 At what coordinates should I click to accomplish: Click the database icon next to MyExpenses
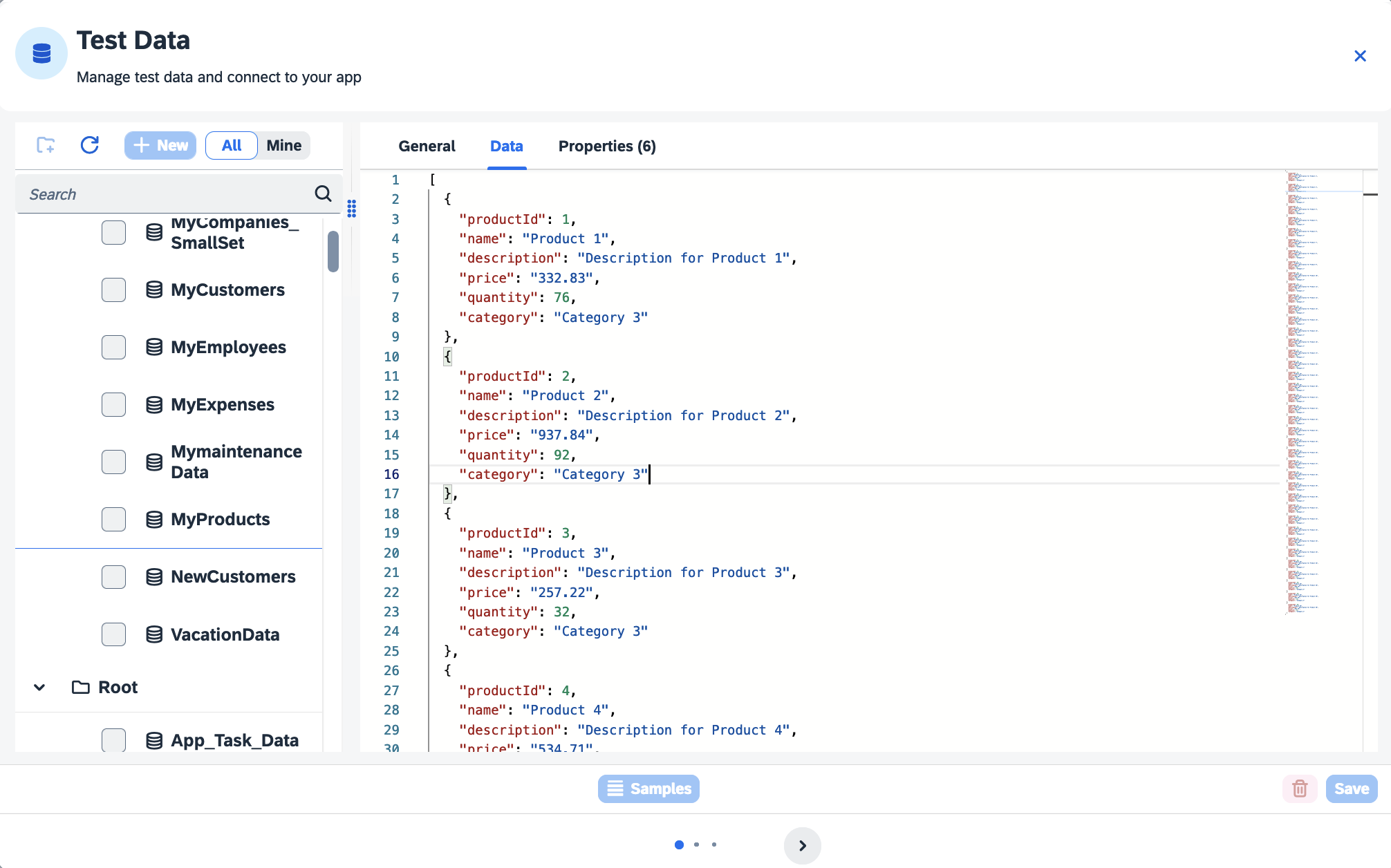(154, 404)
